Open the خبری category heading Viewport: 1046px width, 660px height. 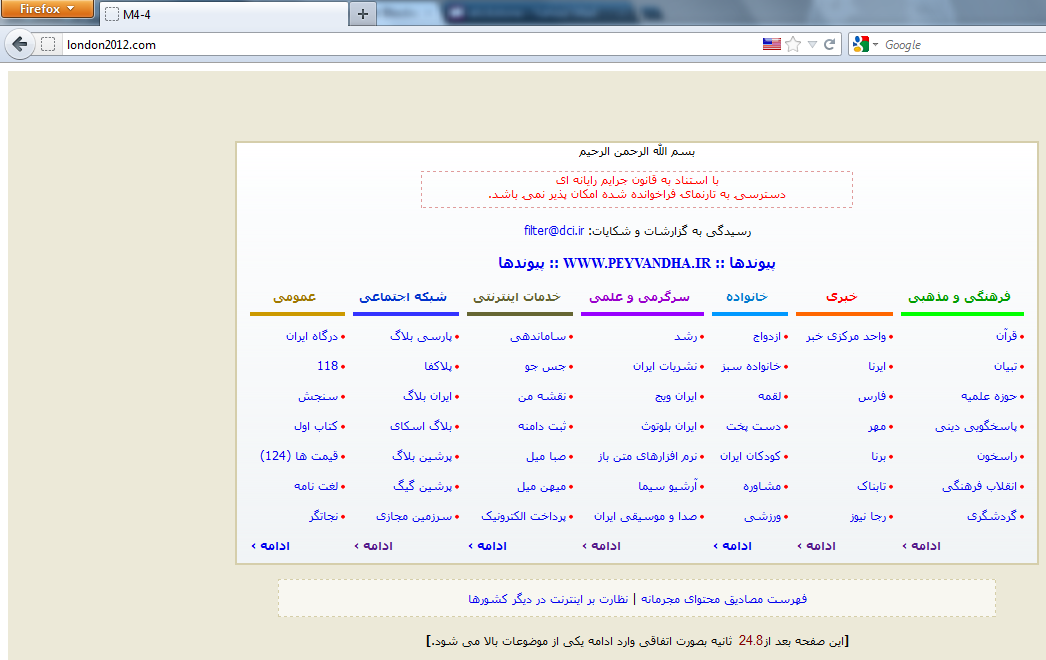(842, 297)
